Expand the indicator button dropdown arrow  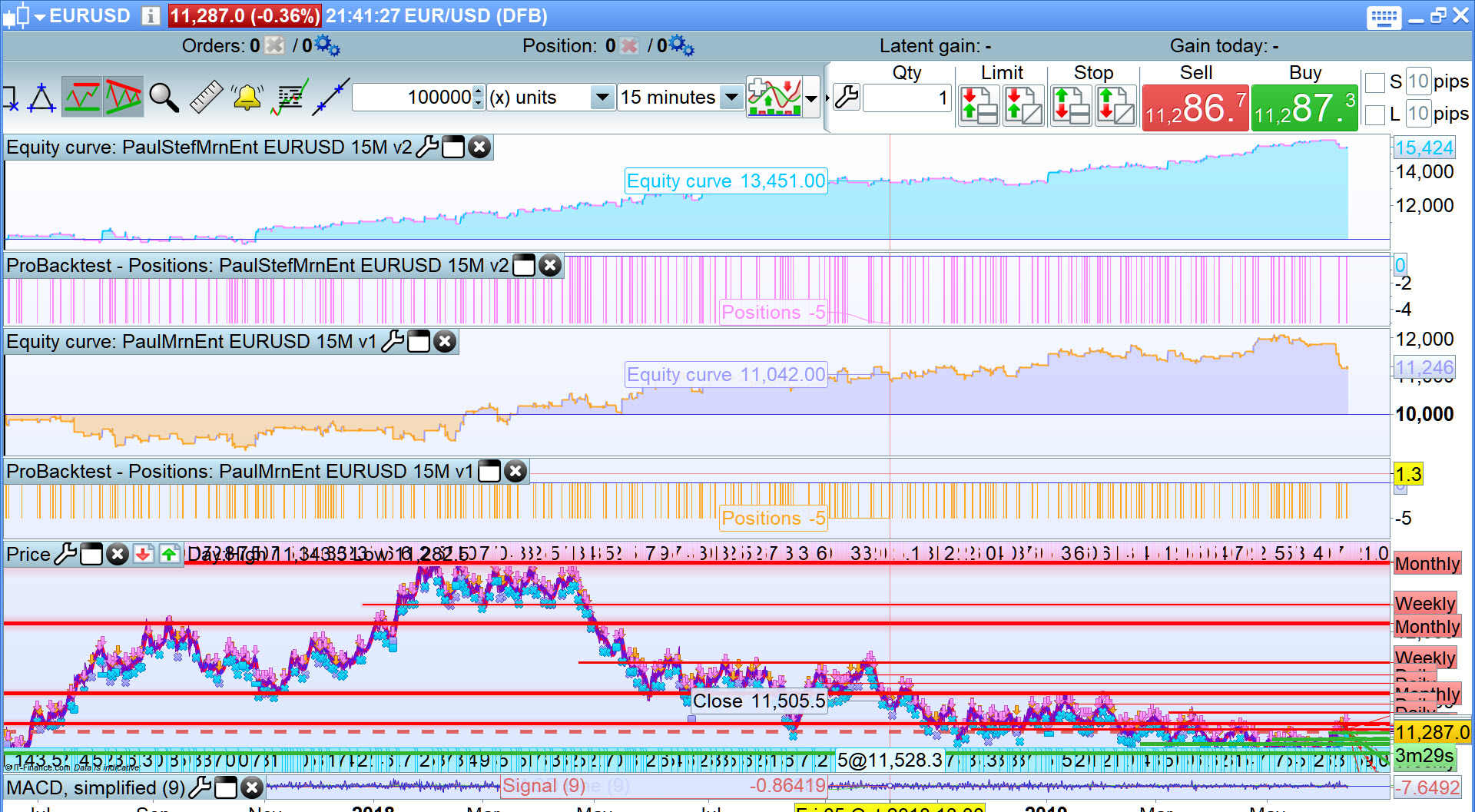[811, 98]
